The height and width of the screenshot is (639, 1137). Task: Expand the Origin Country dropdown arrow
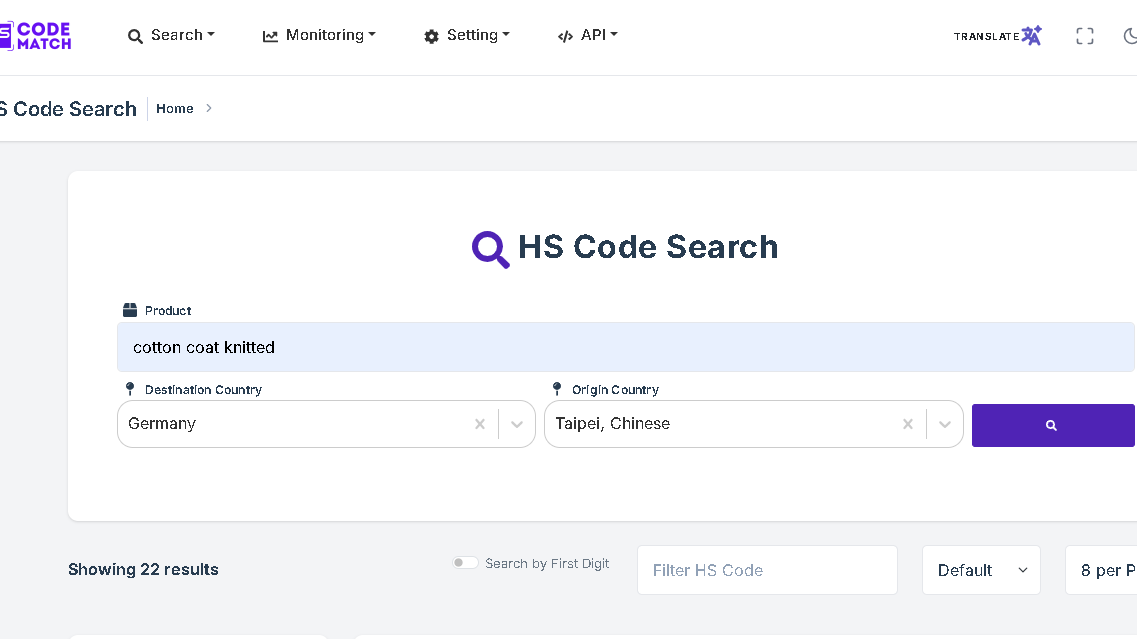[x=944, y=424]
